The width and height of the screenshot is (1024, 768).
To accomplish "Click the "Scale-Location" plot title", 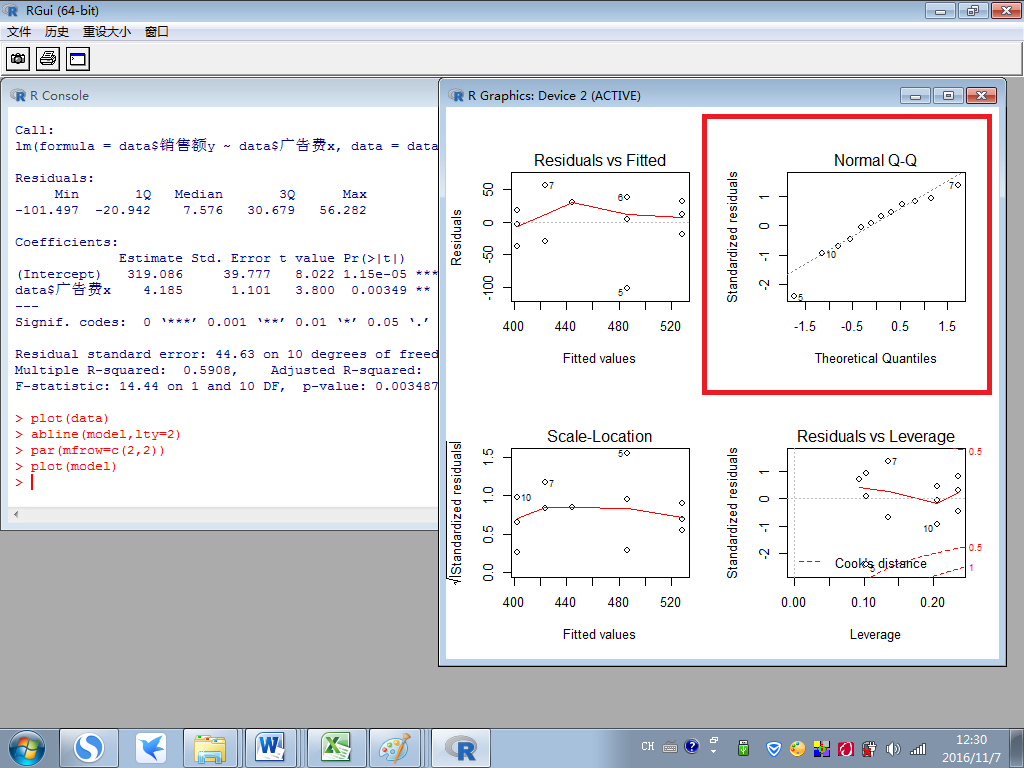I will point(600,436).
